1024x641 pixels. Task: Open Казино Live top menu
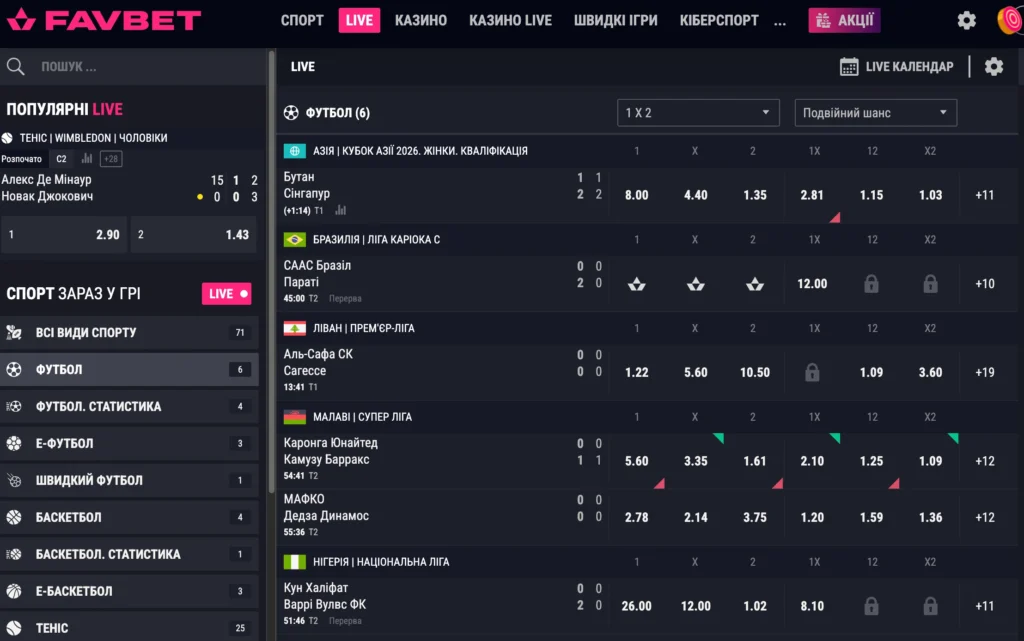tap(510, 20)
